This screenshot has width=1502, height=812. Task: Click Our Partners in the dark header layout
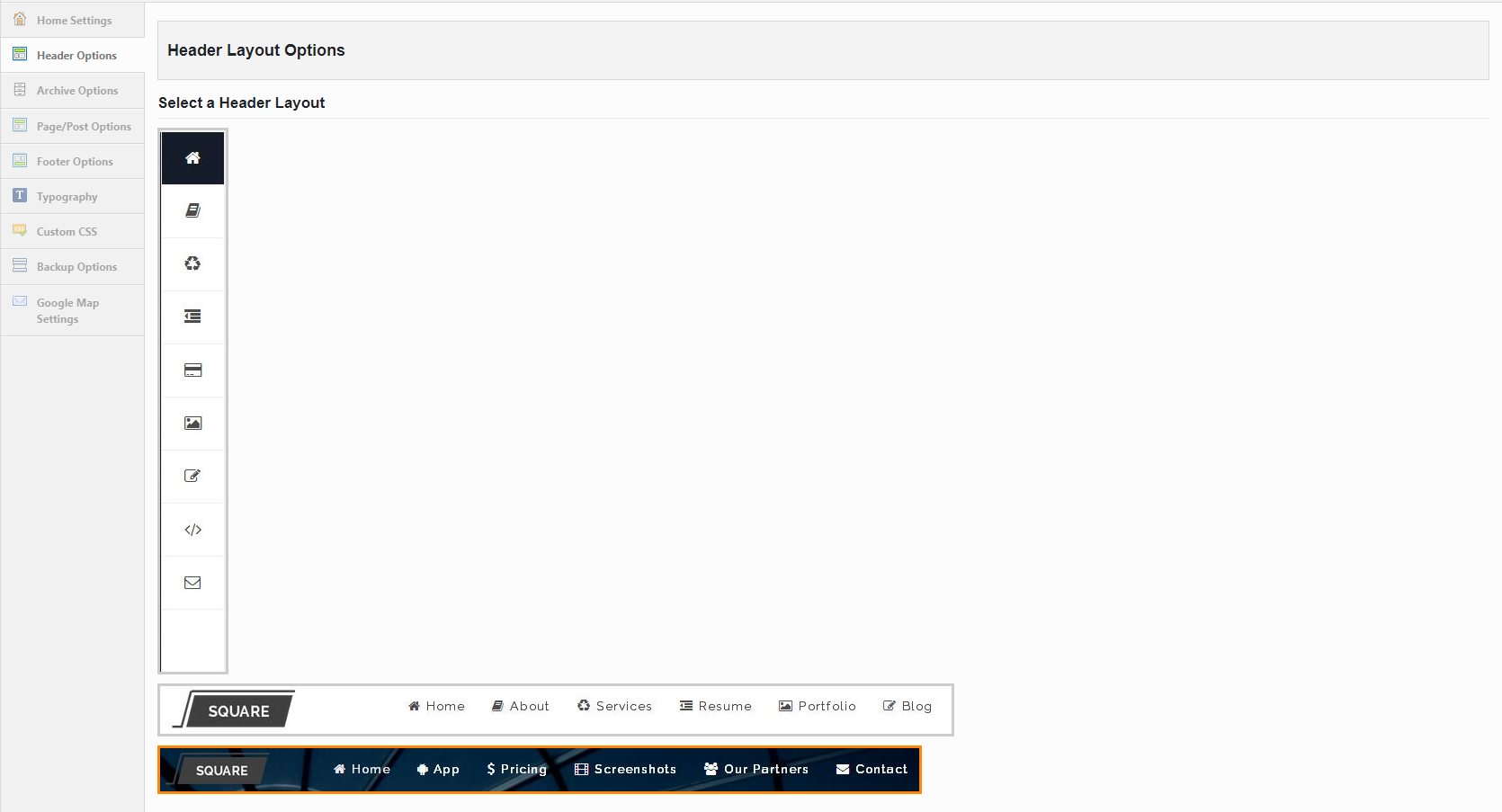(755, 769)
